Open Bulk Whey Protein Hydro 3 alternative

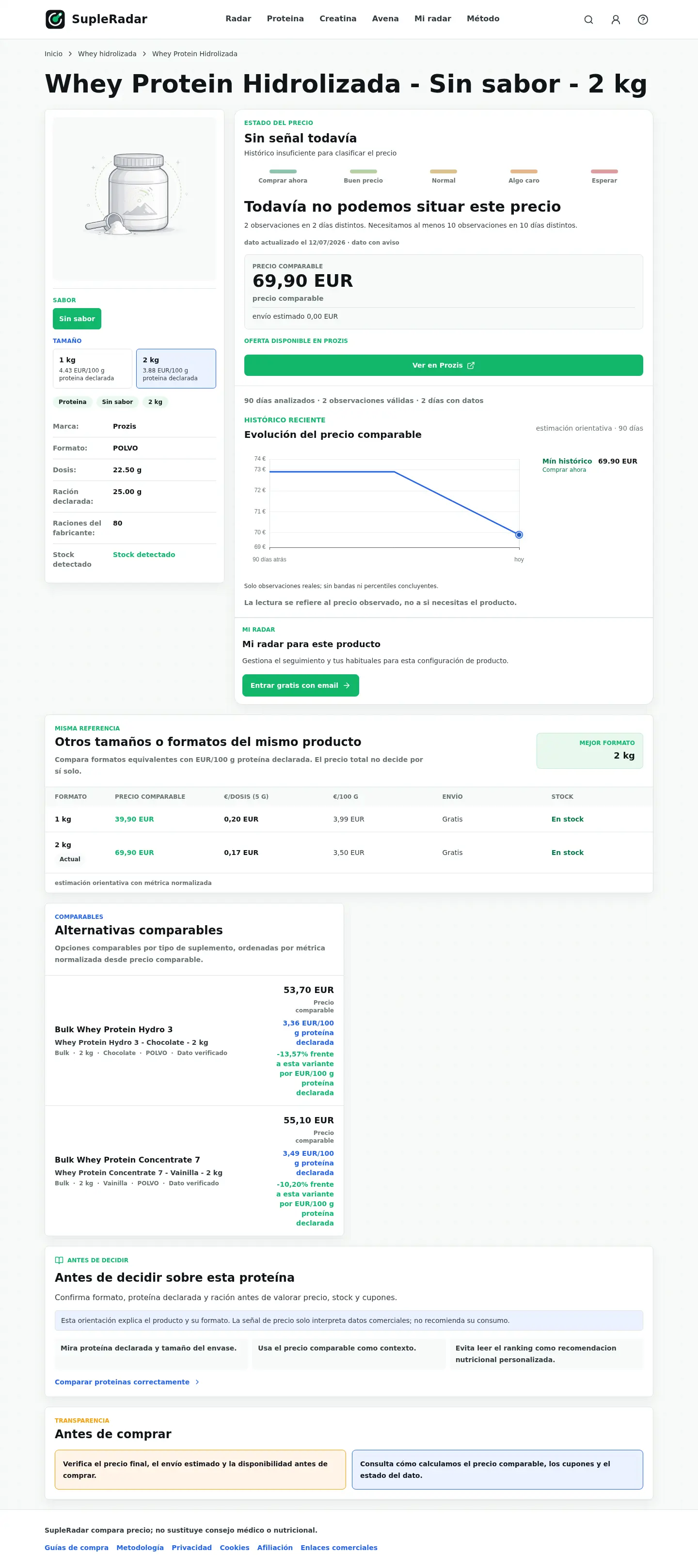pos(194,1041)
